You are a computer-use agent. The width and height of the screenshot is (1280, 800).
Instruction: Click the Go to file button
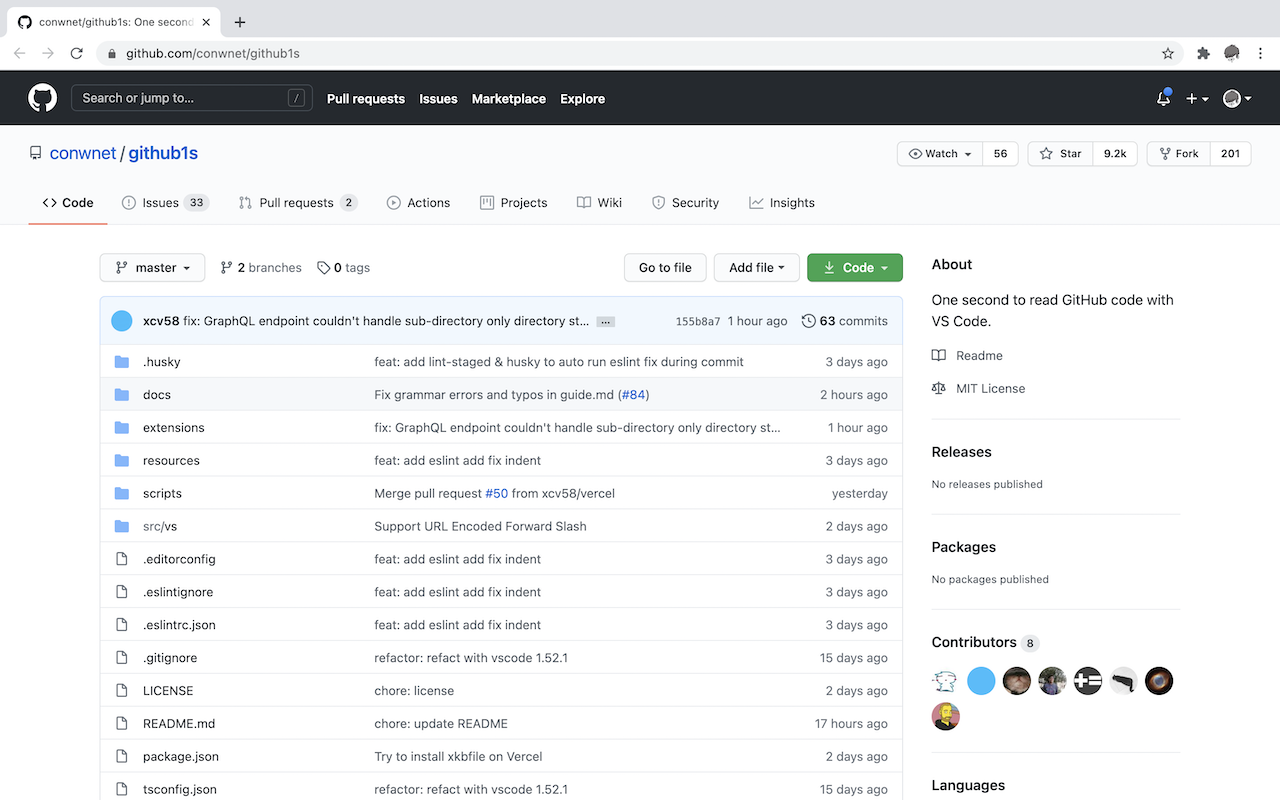tap(664, 267)
